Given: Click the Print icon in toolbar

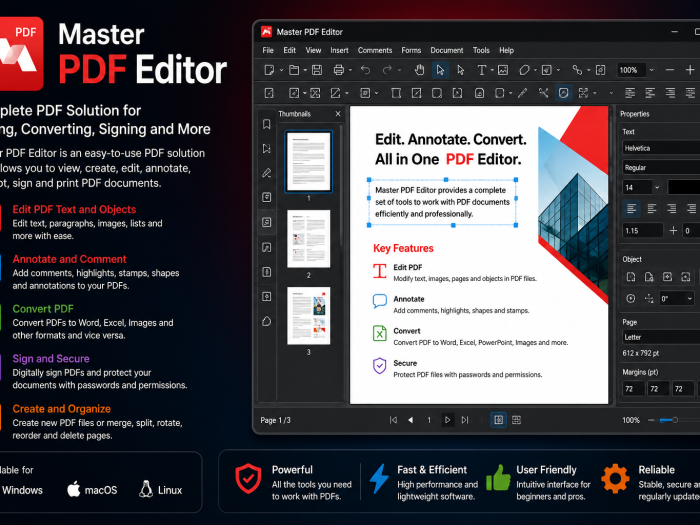Looking at the screenshot, I should pyautogui.click(x=339, y=70).
